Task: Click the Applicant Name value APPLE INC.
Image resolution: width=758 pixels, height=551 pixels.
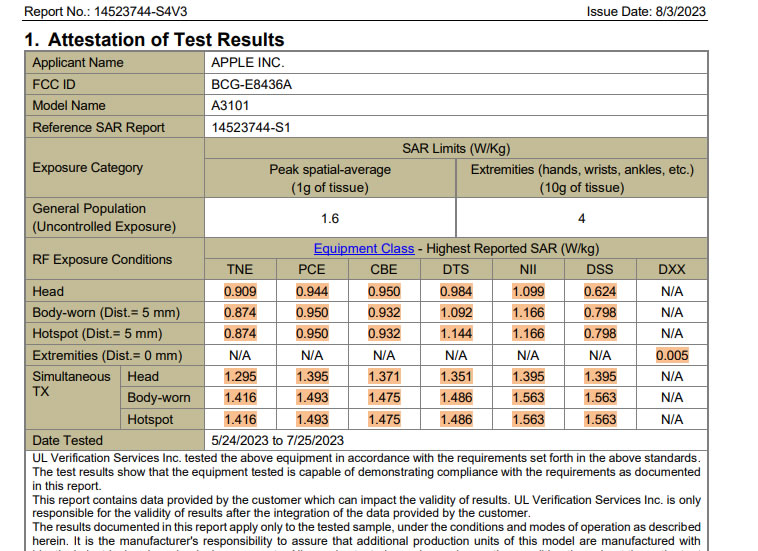Action: pyautogui.click(x=248, y=63)
